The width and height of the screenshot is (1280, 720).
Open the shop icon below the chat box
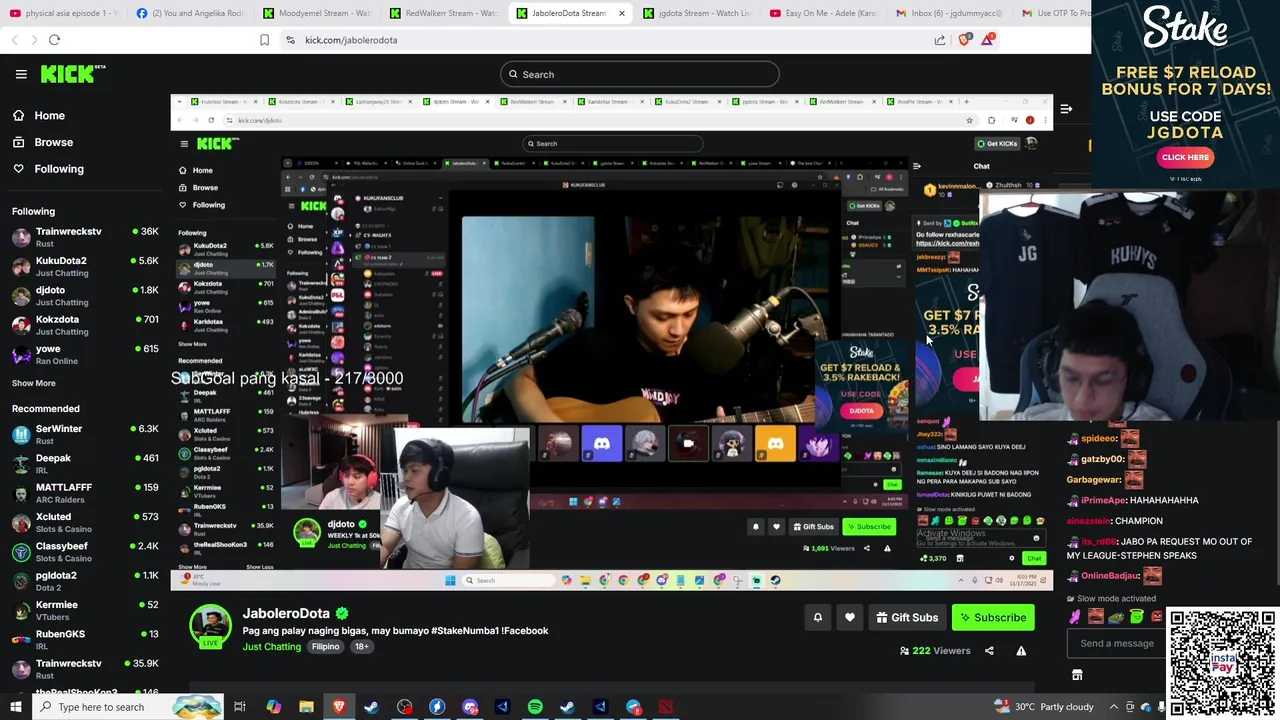pyautogui.click(x=1077, y=675)
